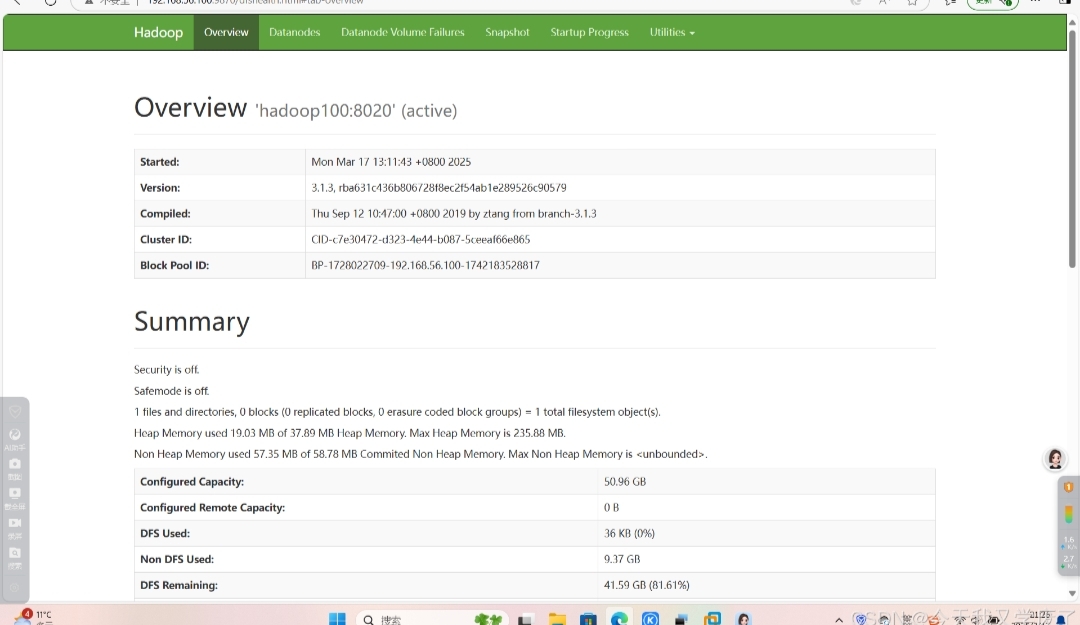
Task: Open the browser favorites list icon
Action: [x=951, y=2]
